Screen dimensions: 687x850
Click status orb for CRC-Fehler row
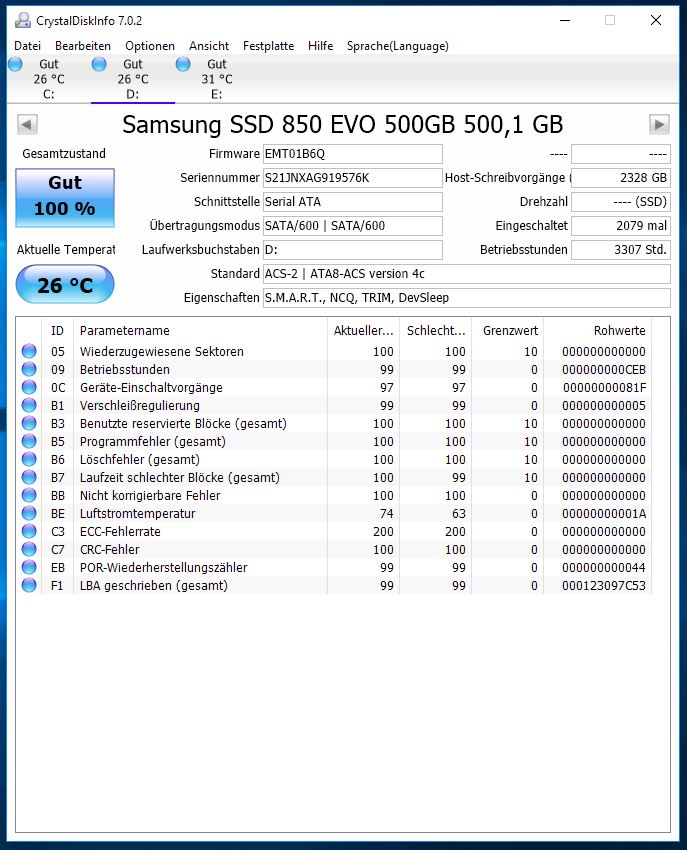pyautogui.click(x=29, y=549)
